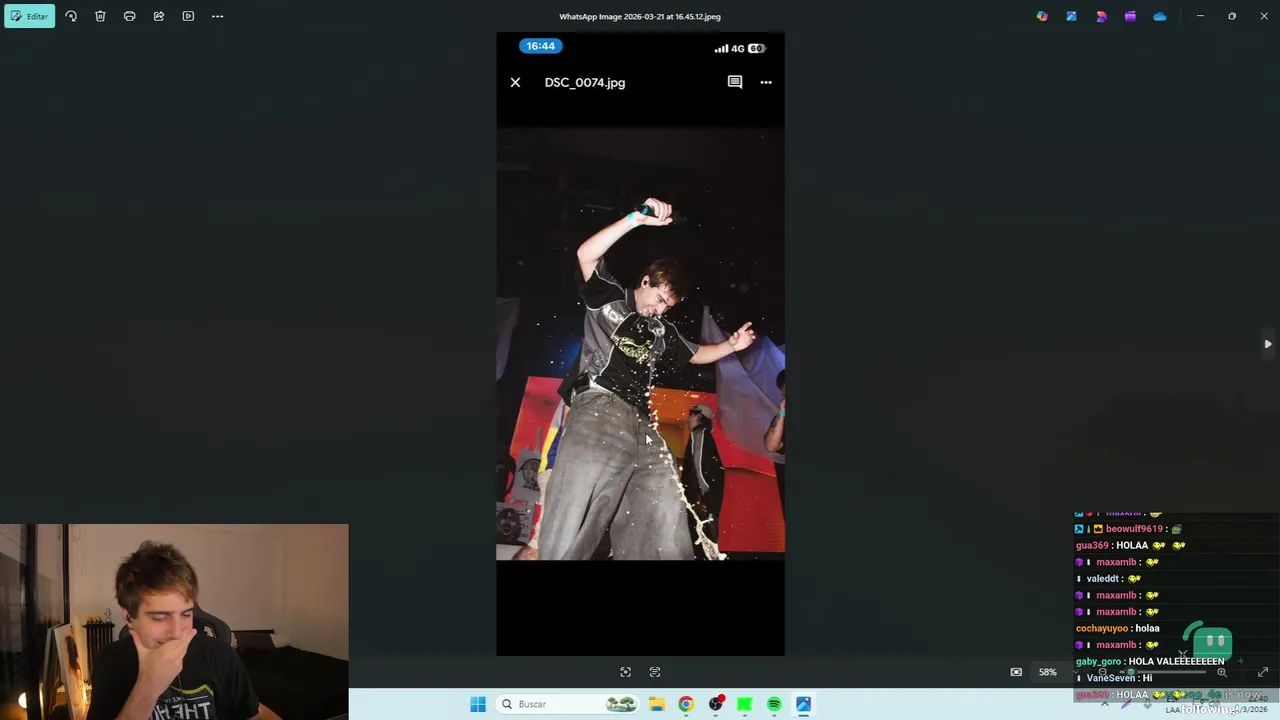Viewport: 1280px width, 720px height.
Task: Minimize the Photos window
Action: pos(1200,16)
